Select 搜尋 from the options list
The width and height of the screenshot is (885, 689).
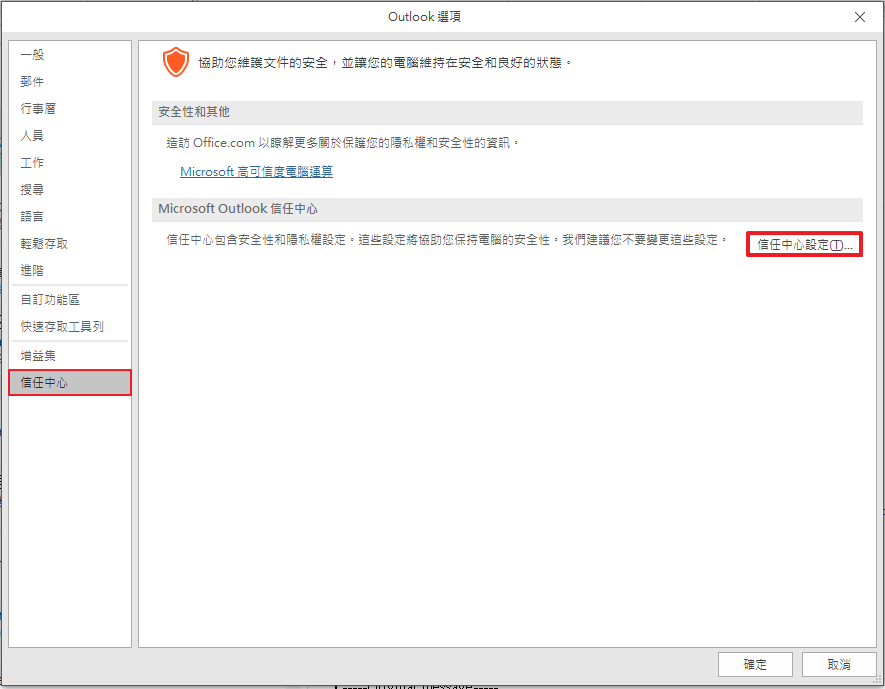pos(32,189)
